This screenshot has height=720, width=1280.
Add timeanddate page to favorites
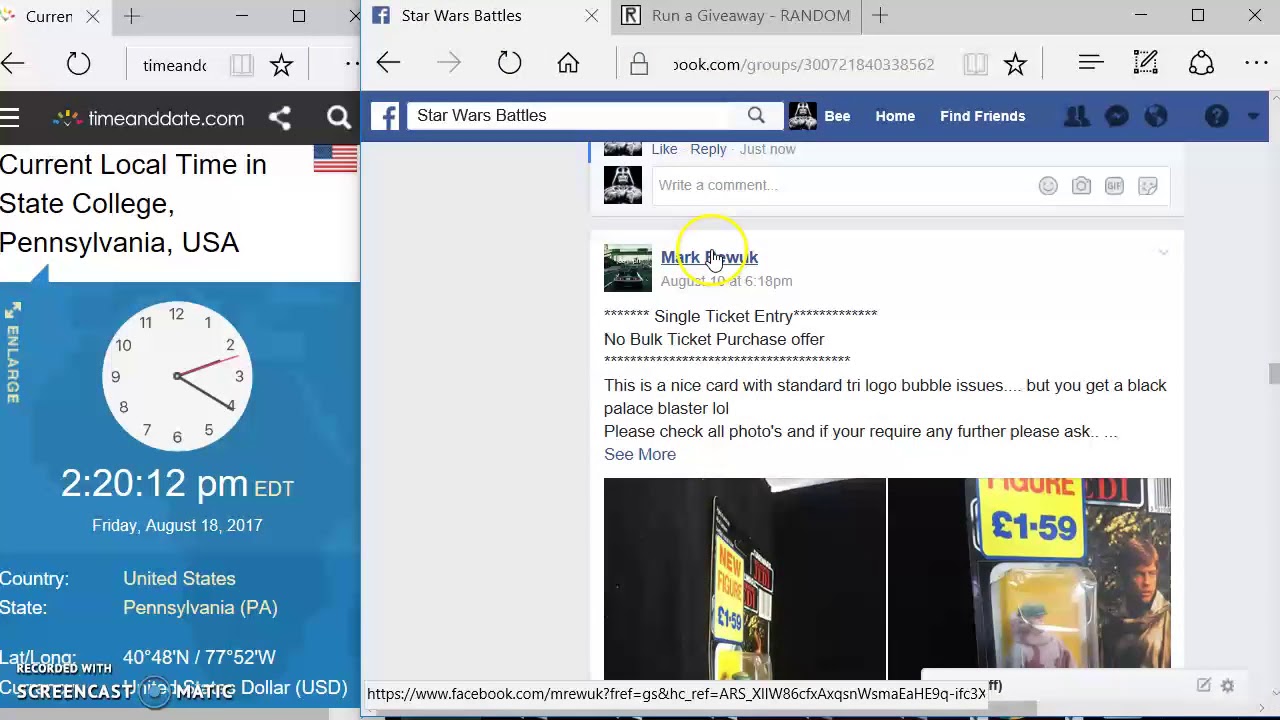pos(281,65)
